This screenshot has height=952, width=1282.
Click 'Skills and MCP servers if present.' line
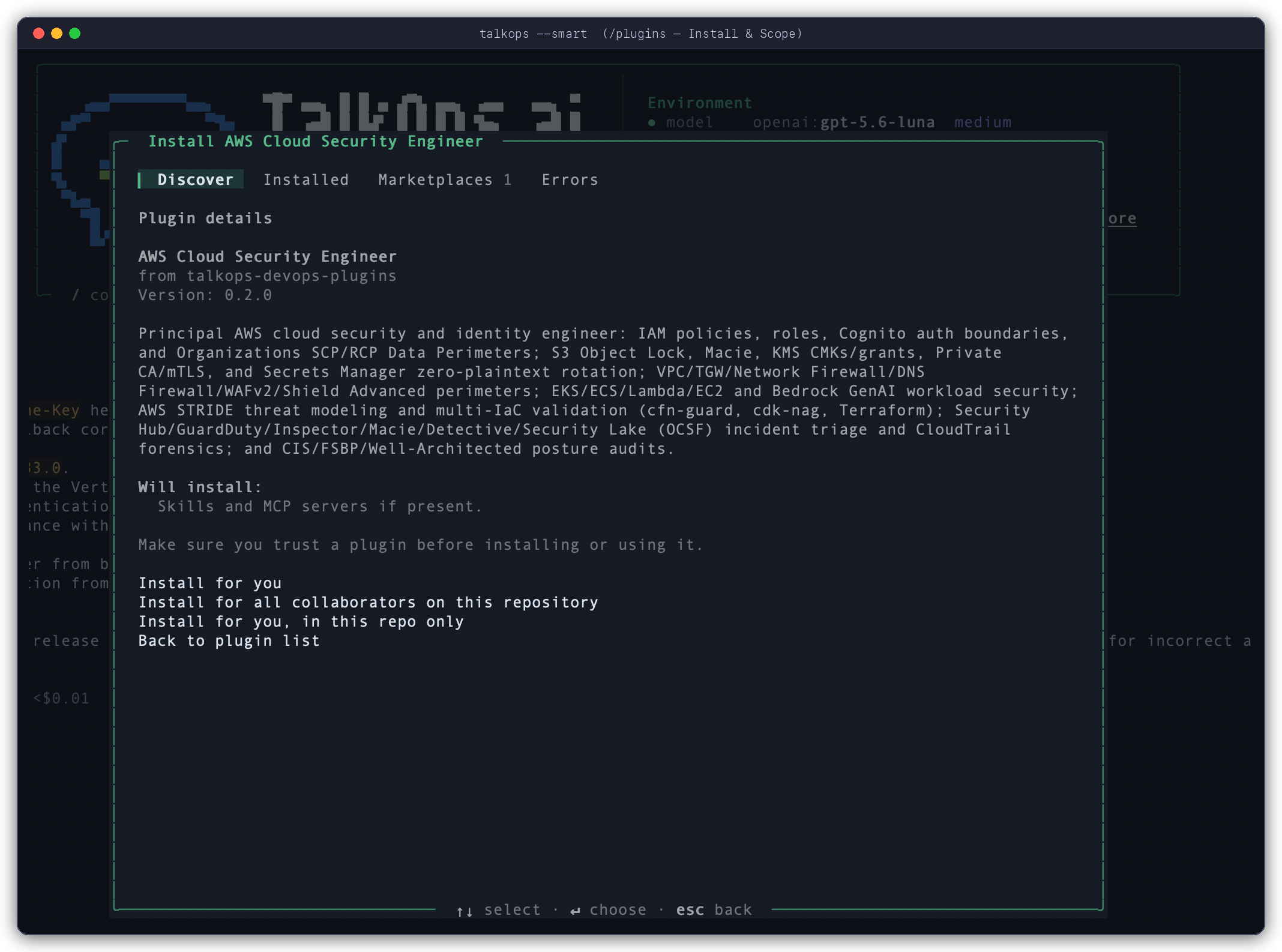(x=320, y=506)
